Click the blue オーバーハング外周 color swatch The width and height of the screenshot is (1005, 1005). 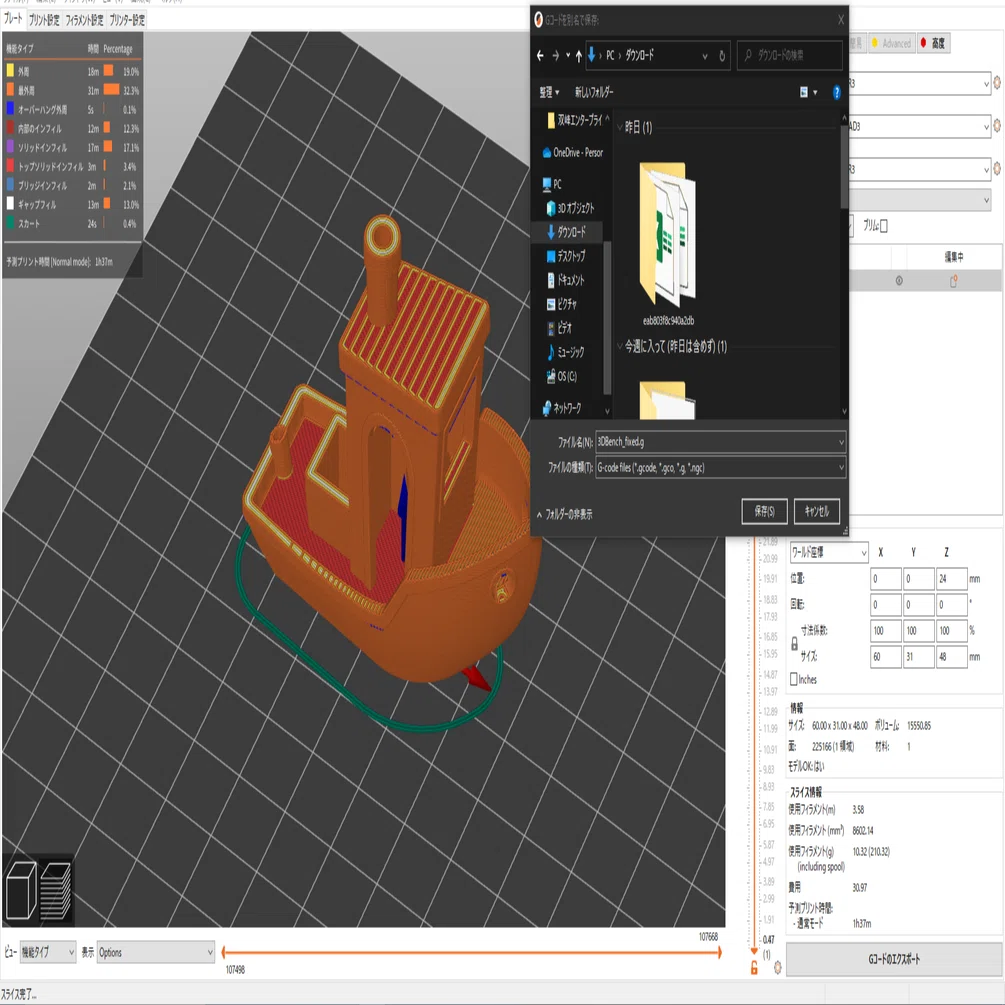[10, 108]
